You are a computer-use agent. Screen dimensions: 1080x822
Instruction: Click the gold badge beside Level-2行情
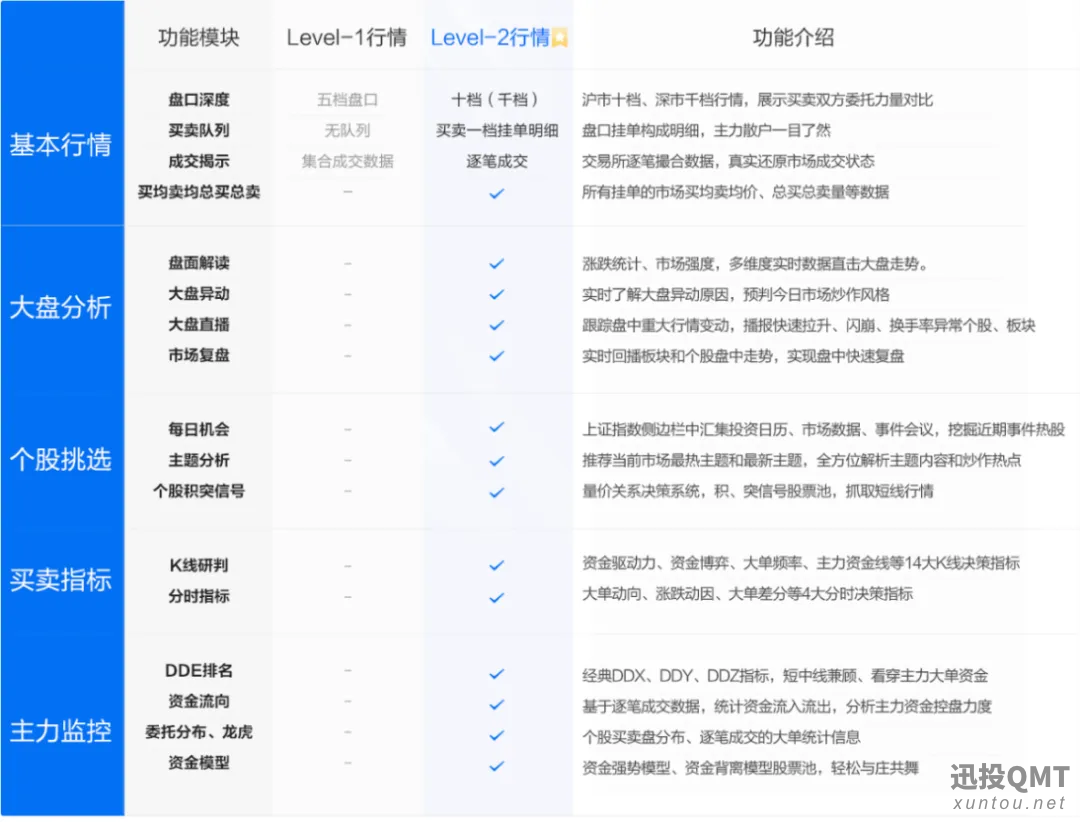click(560, 39)
